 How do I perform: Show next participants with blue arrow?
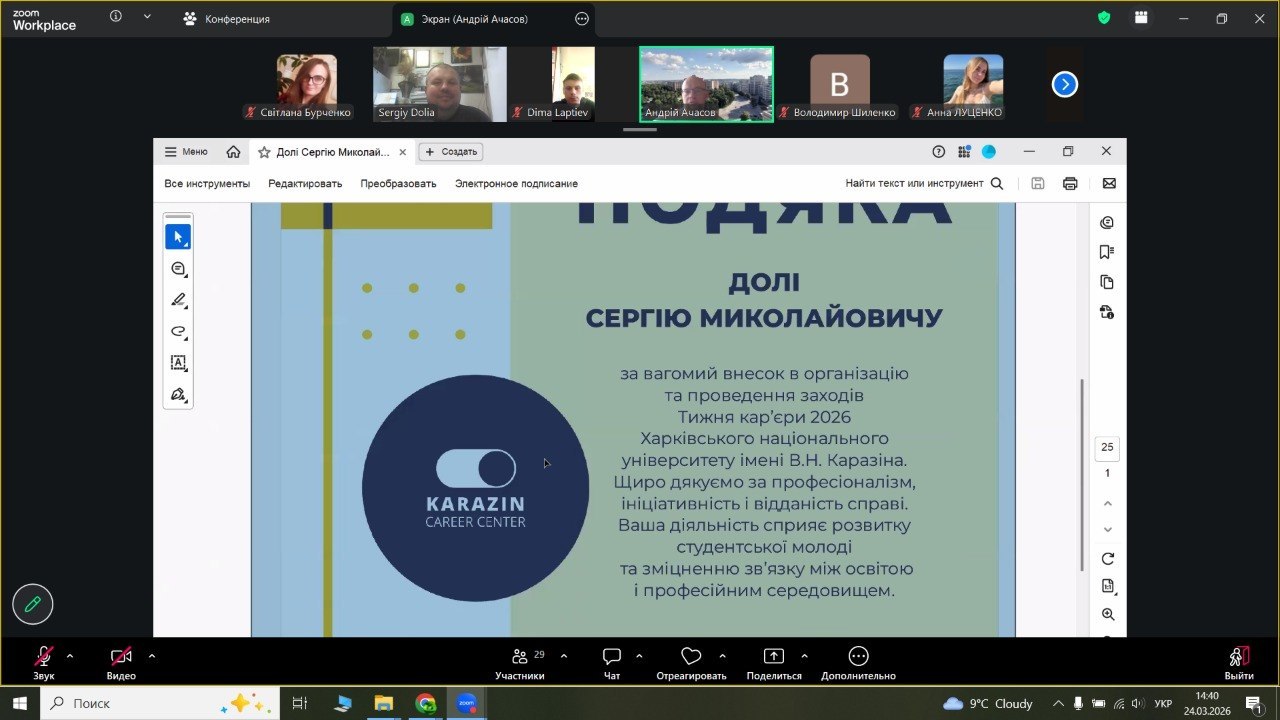point(1064,85)
